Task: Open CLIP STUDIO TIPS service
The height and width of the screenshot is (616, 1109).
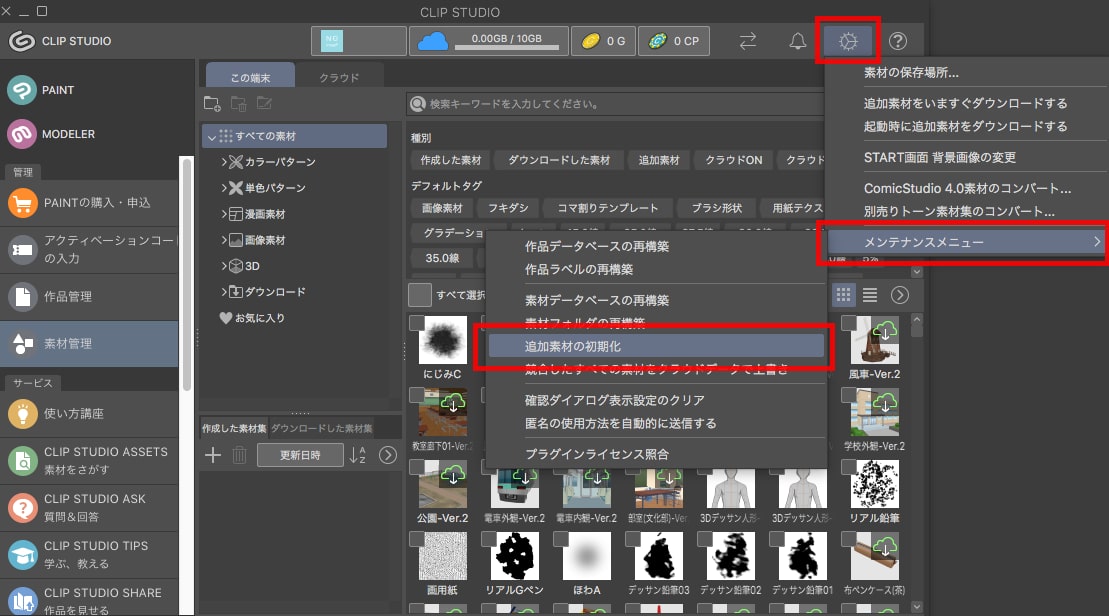Action: 89,554
